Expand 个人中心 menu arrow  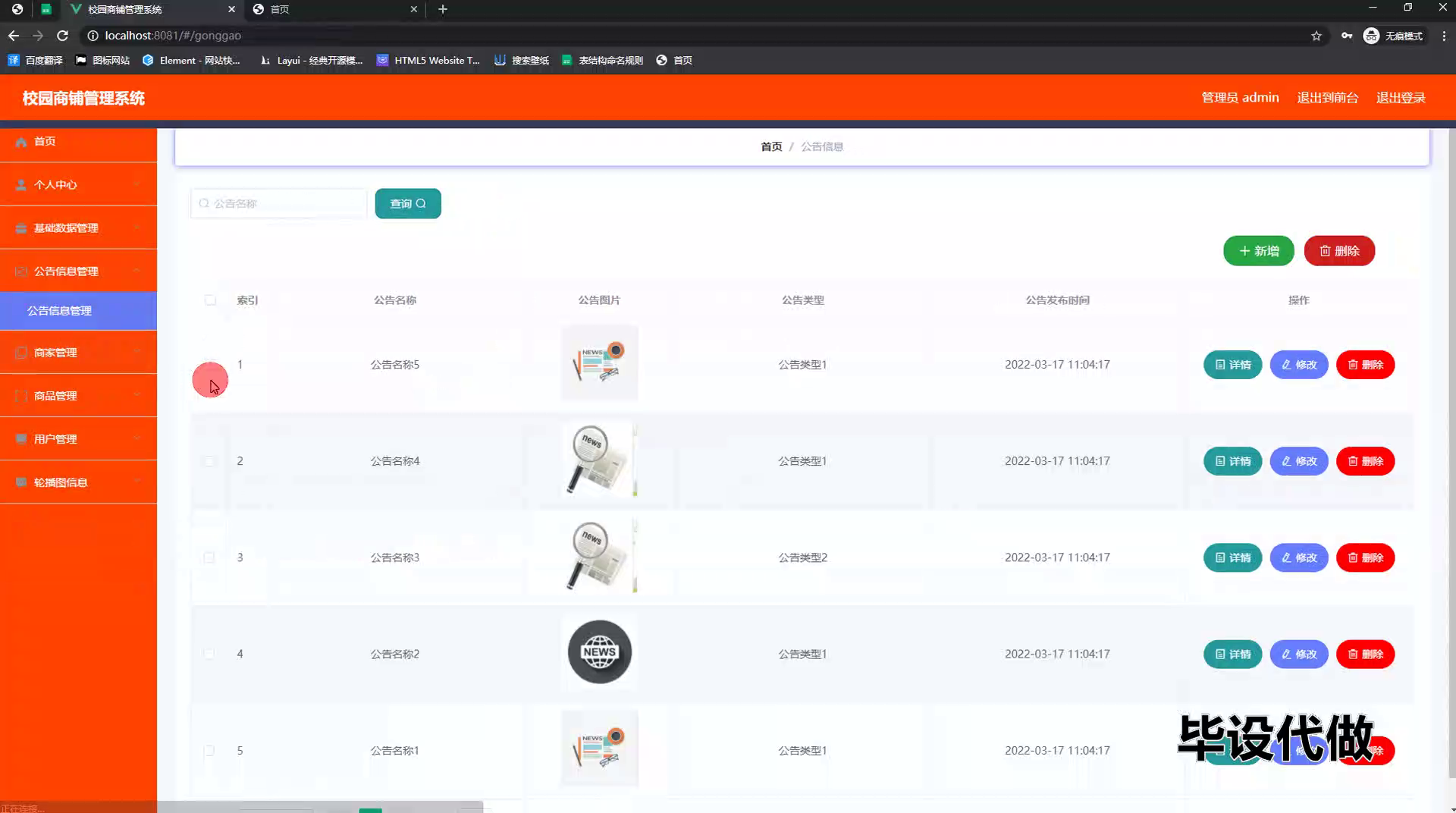click(x=136, y=185)
